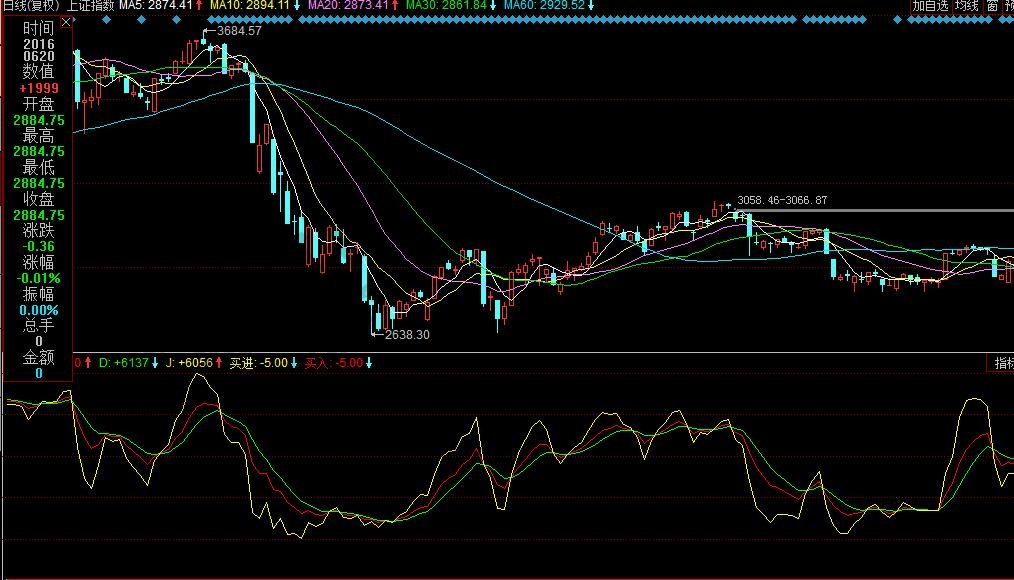Click the 窗 window button

[991, 6]
